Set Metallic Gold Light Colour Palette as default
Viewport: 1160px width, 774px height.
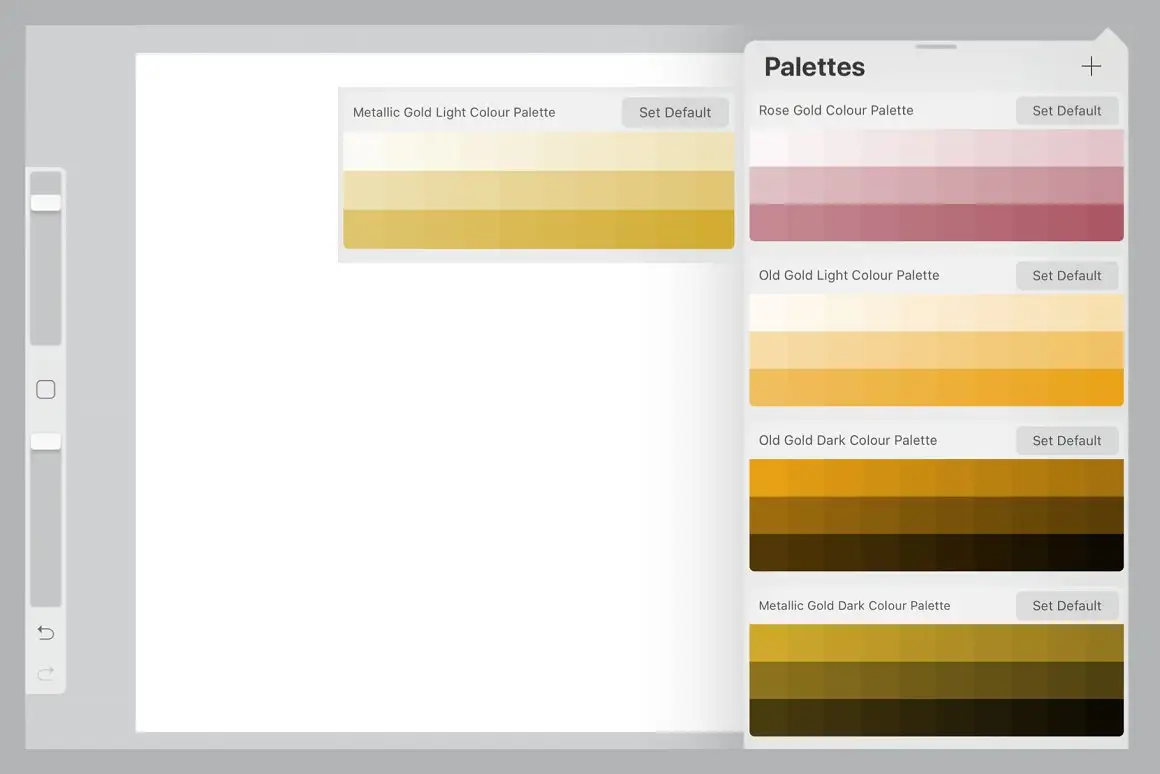(x=675, y=112)
